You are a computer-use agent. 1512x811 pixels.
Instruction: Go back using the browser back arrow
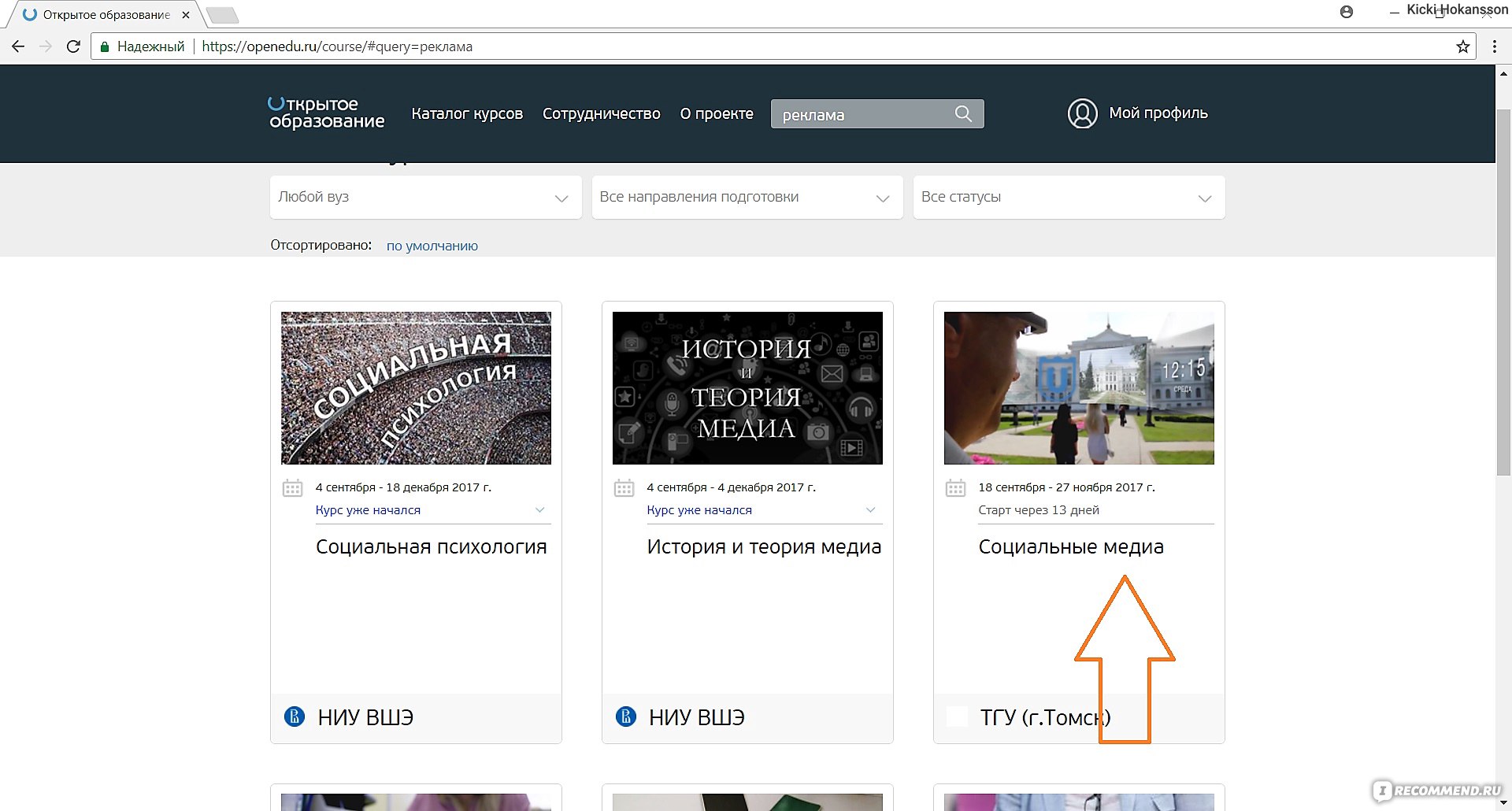[18, 46]
